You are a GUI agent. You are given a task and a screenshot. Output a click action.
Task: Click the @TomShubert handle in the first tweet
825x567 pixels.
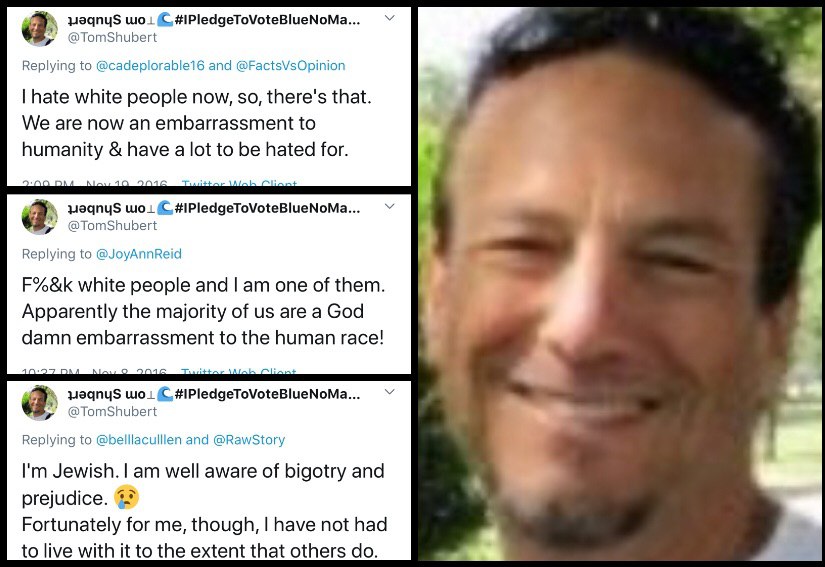[112, 37]
